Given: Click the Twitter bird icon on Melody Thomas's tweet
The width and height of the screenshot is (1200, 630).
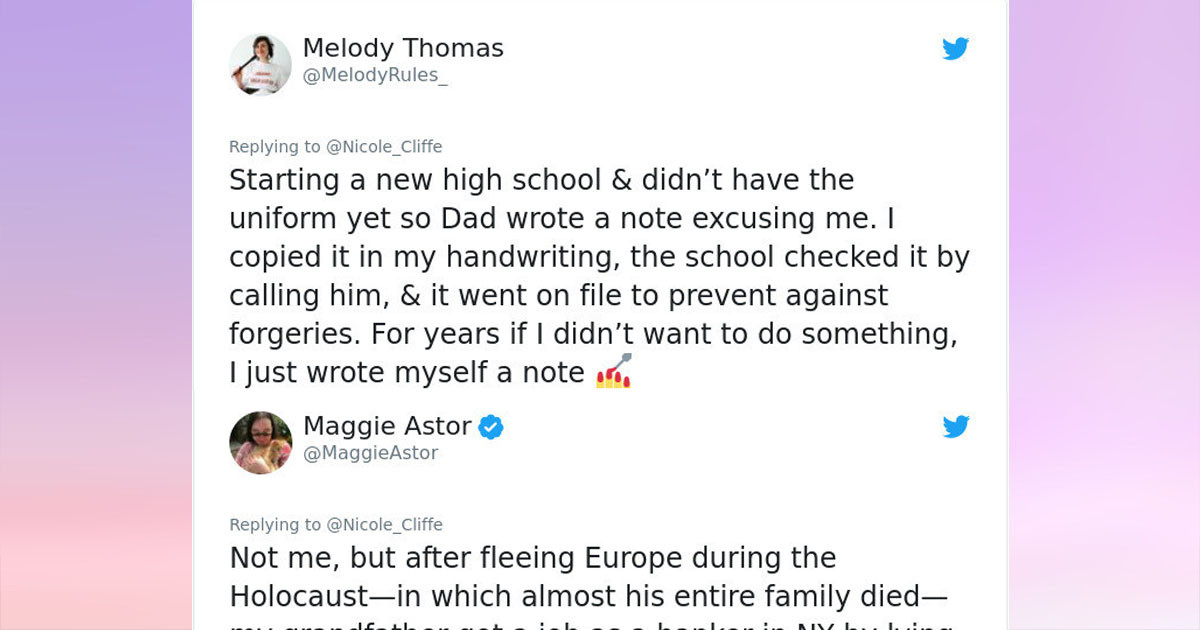Looking at the screenshot, I should pos(956,48).
